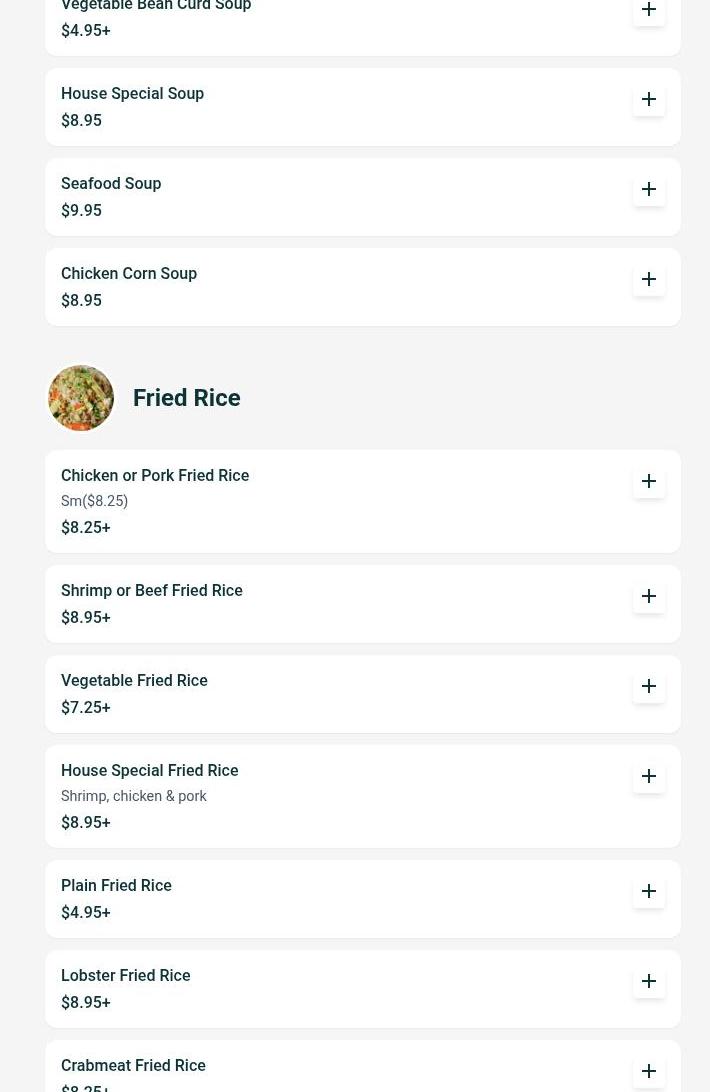
Task: Add Crabmeat Fried Rice via plus icon
Action: (x=649, y=1071)
